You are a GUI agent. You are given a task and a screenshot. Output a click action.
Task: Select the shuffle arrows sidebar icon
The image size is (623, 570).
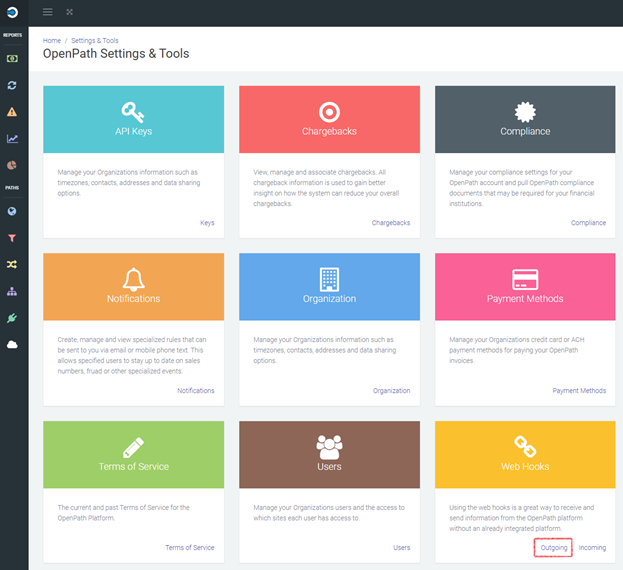point(12,265)
